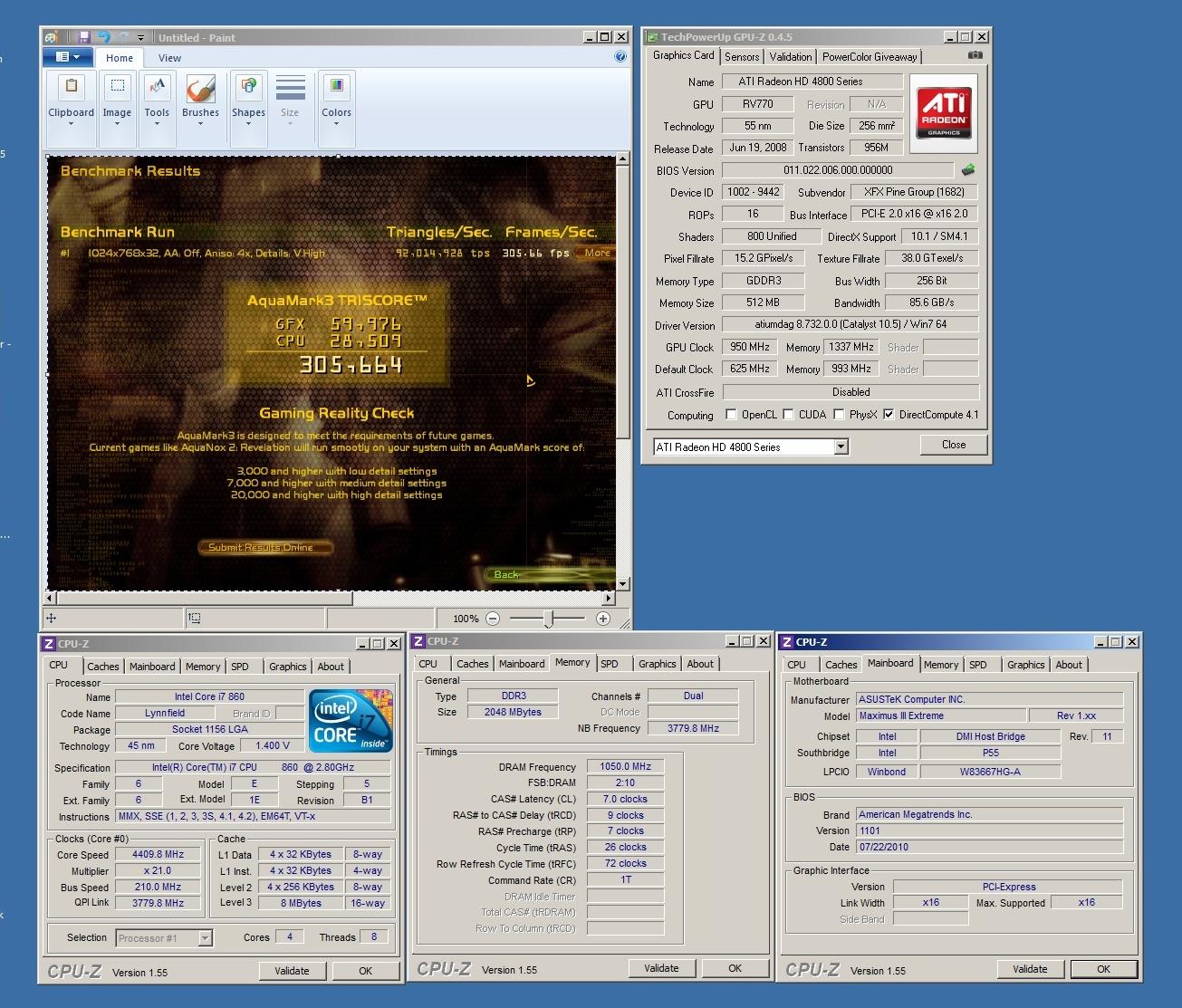The height and width of the screenshot is (1008, 1182).
Task: Click Paint horizontal scrollbar left arrow
Action: pyautogui.click(x=51, y=598)
